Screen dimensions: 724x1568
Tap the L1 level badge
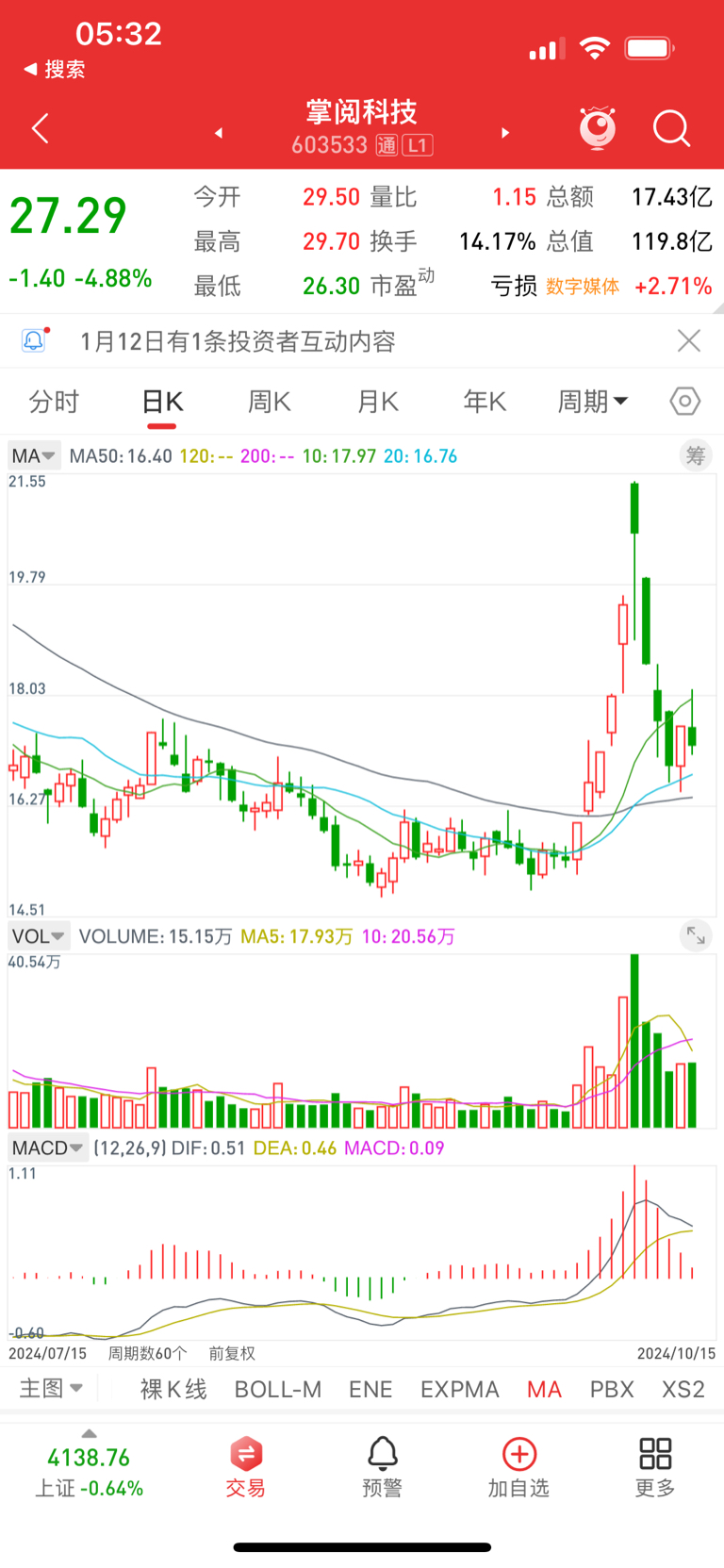(x=418, y=145)
